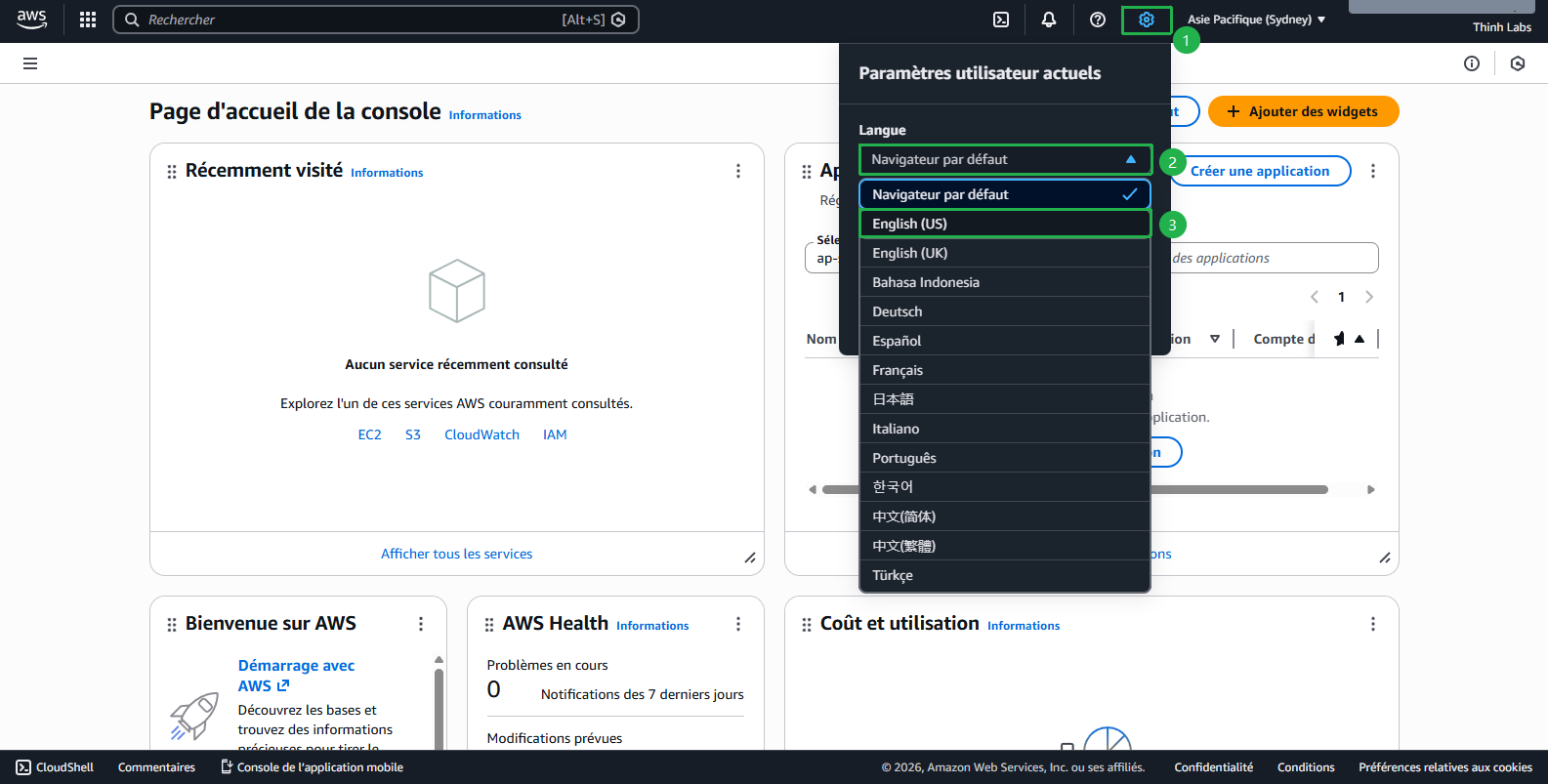Open the services grid menu
The height and width of the screenshot is (784, 1548).
click(88, 20)
